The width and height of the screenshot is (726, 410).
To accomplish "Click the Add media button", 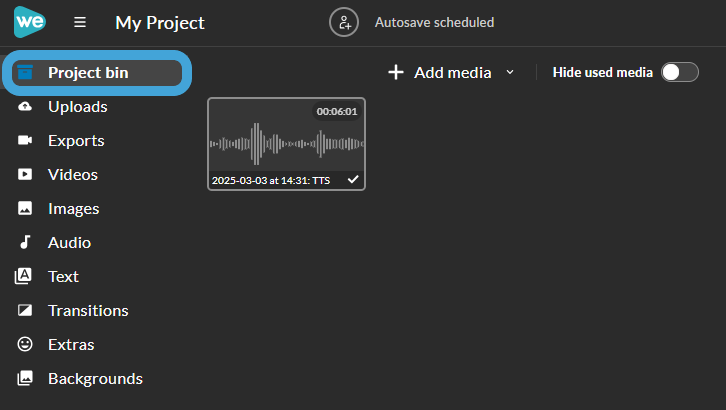I will pyautogui.click(x=439, y=73).
